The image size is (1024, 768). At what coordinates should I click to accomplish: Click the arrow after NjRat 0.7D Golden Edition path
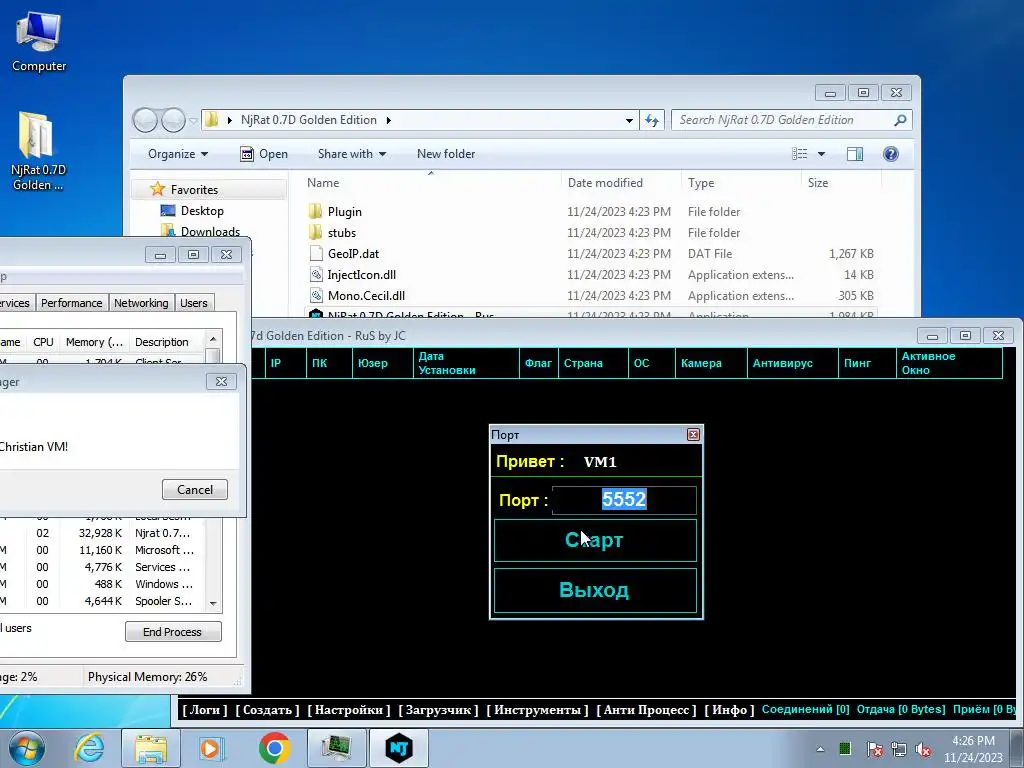click(x=389, y=120)
